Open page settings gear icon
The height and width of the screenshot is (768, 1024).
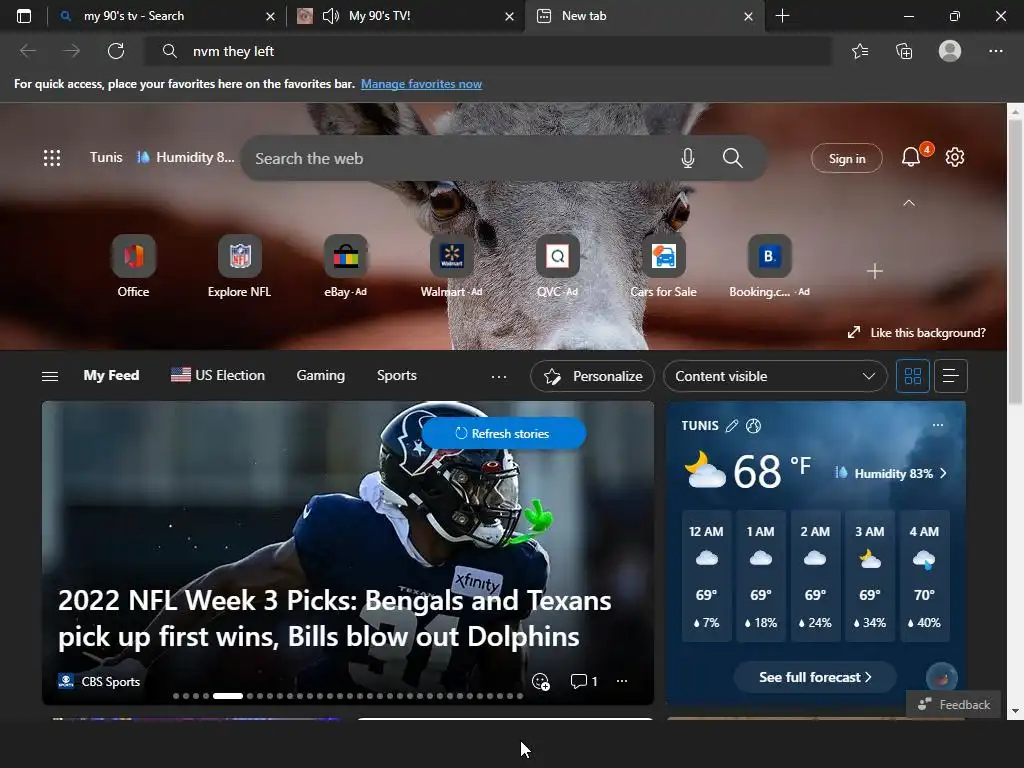point(955,157)
